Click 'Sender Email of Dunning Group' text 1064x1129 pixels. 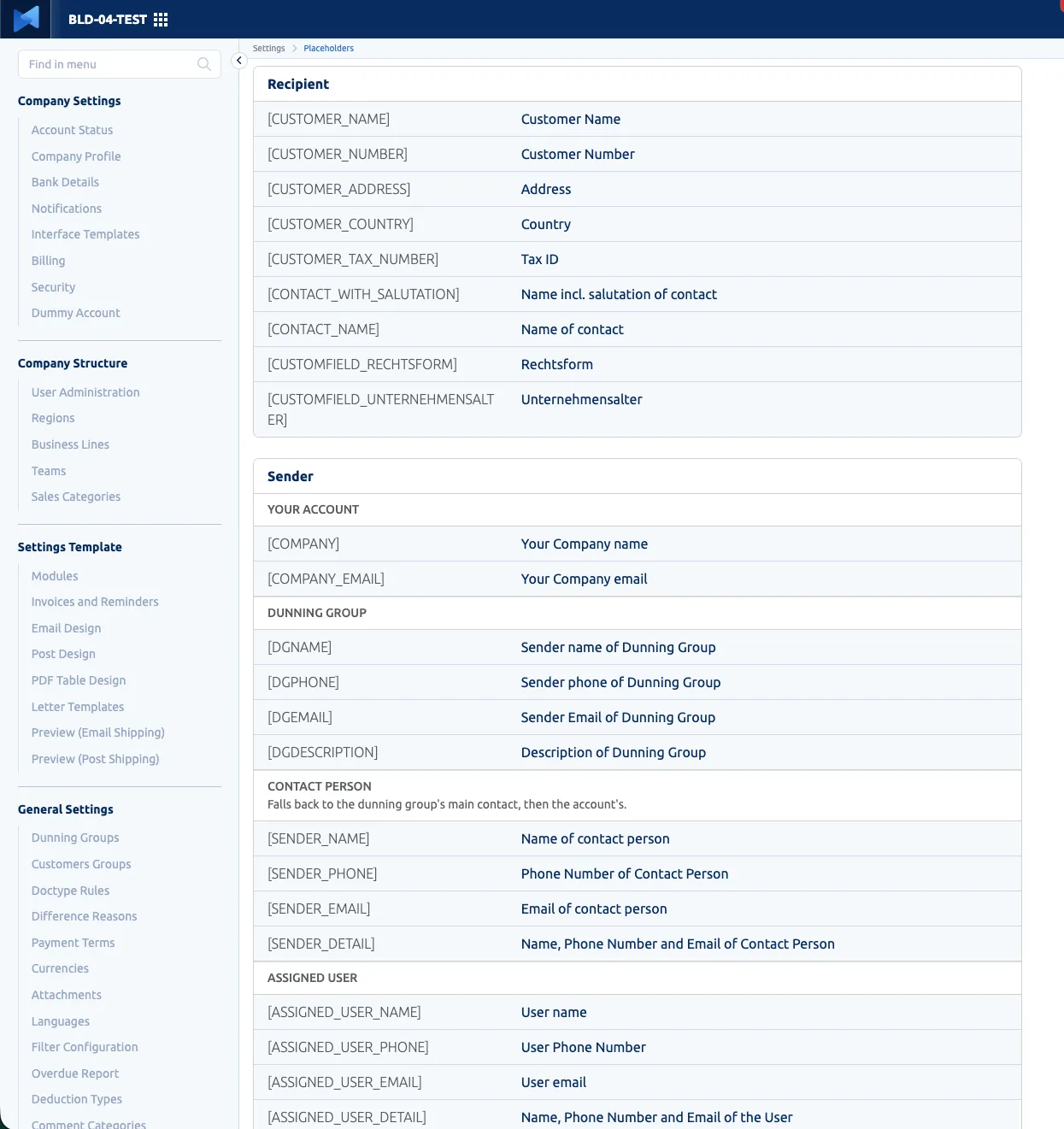coord(618,717)
